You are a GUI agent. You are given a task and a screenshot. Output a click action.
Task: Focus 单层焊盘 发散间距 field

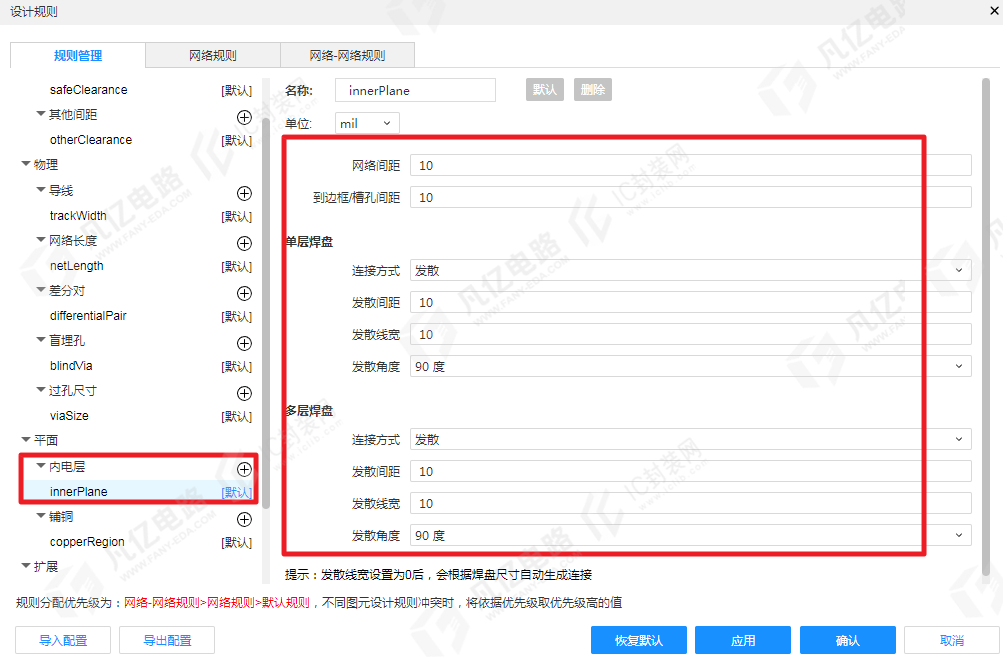(x=691, y=302)
